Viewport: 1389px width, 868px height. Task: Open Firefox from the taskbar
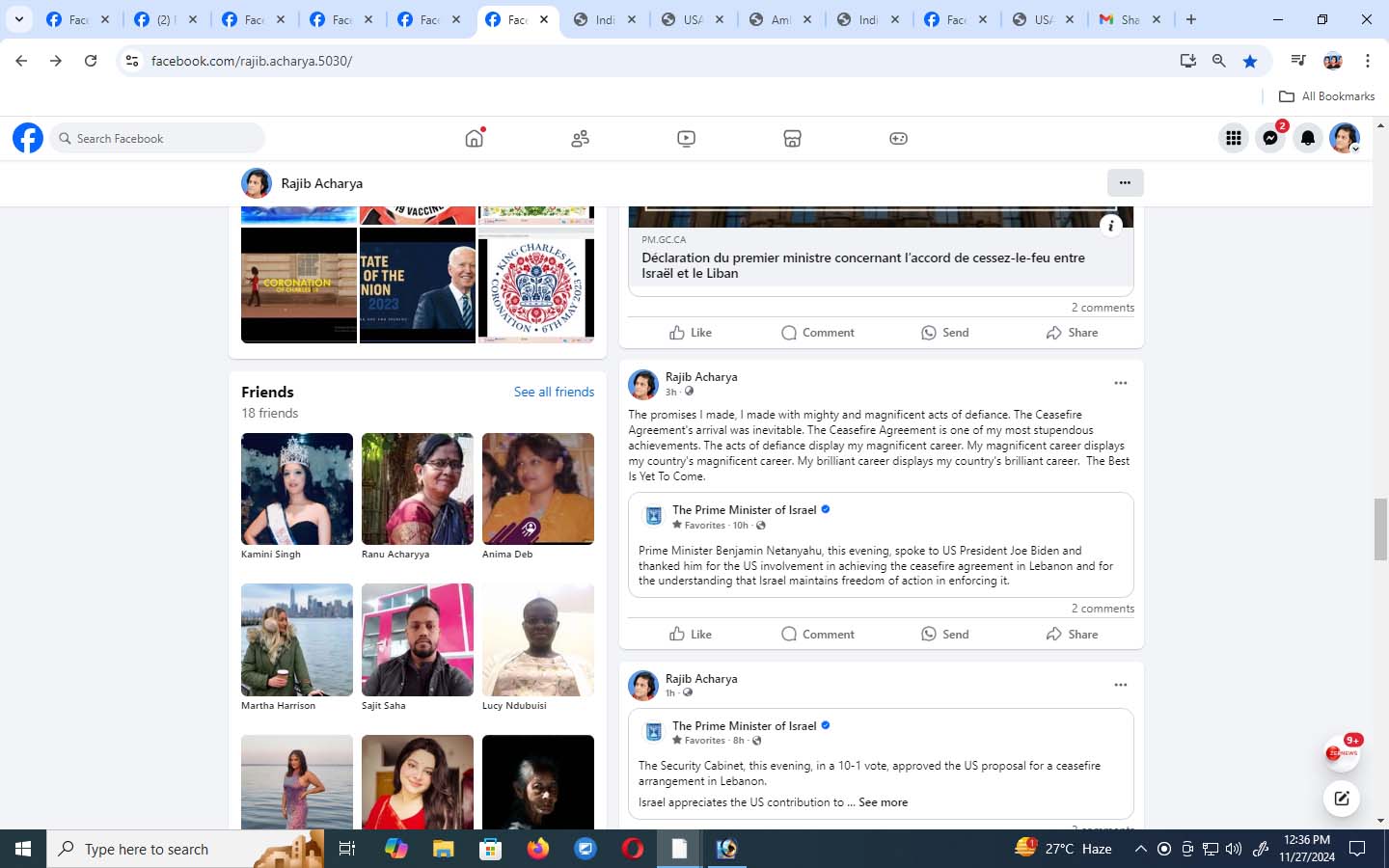[x=537, y=849]
